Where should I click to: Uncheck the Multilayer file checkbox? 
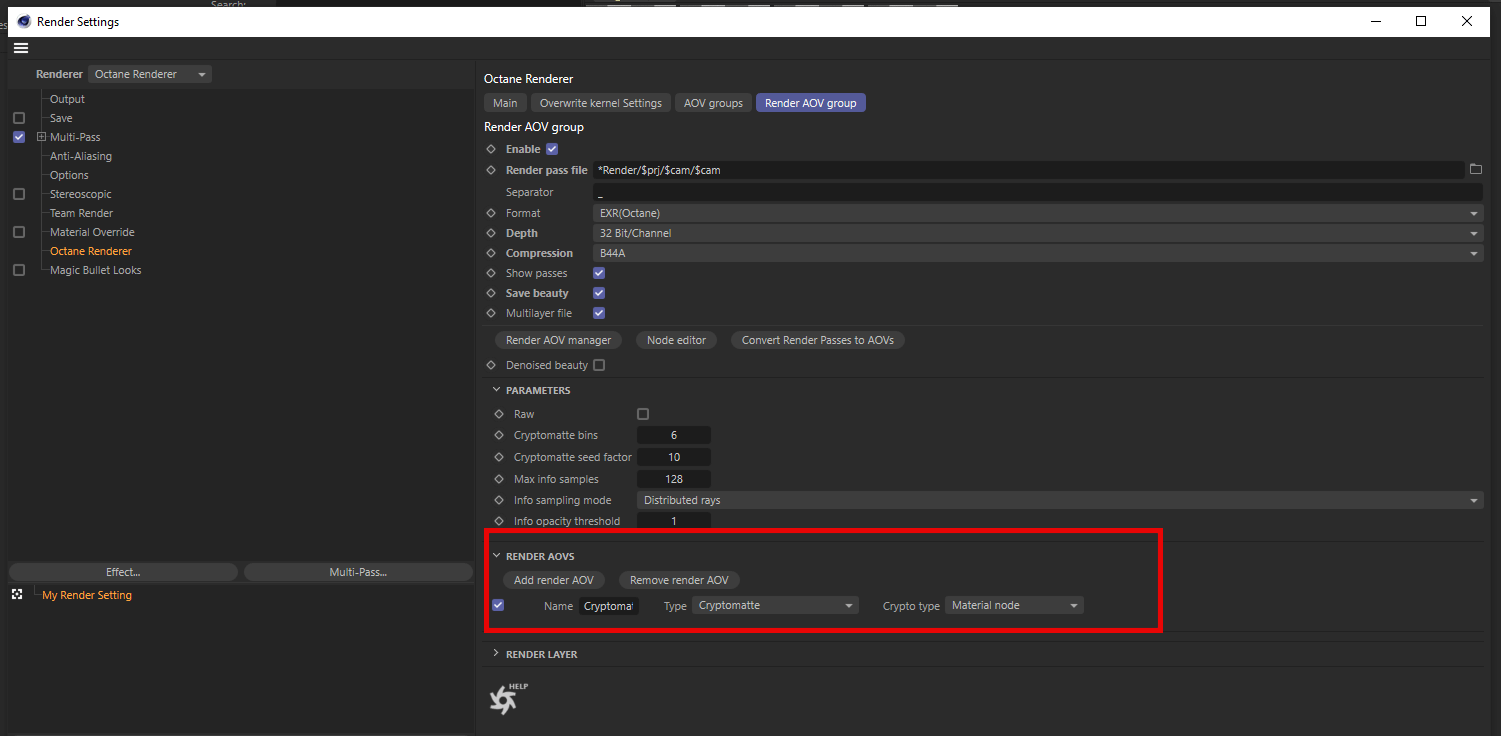click(x=599, y=313)
